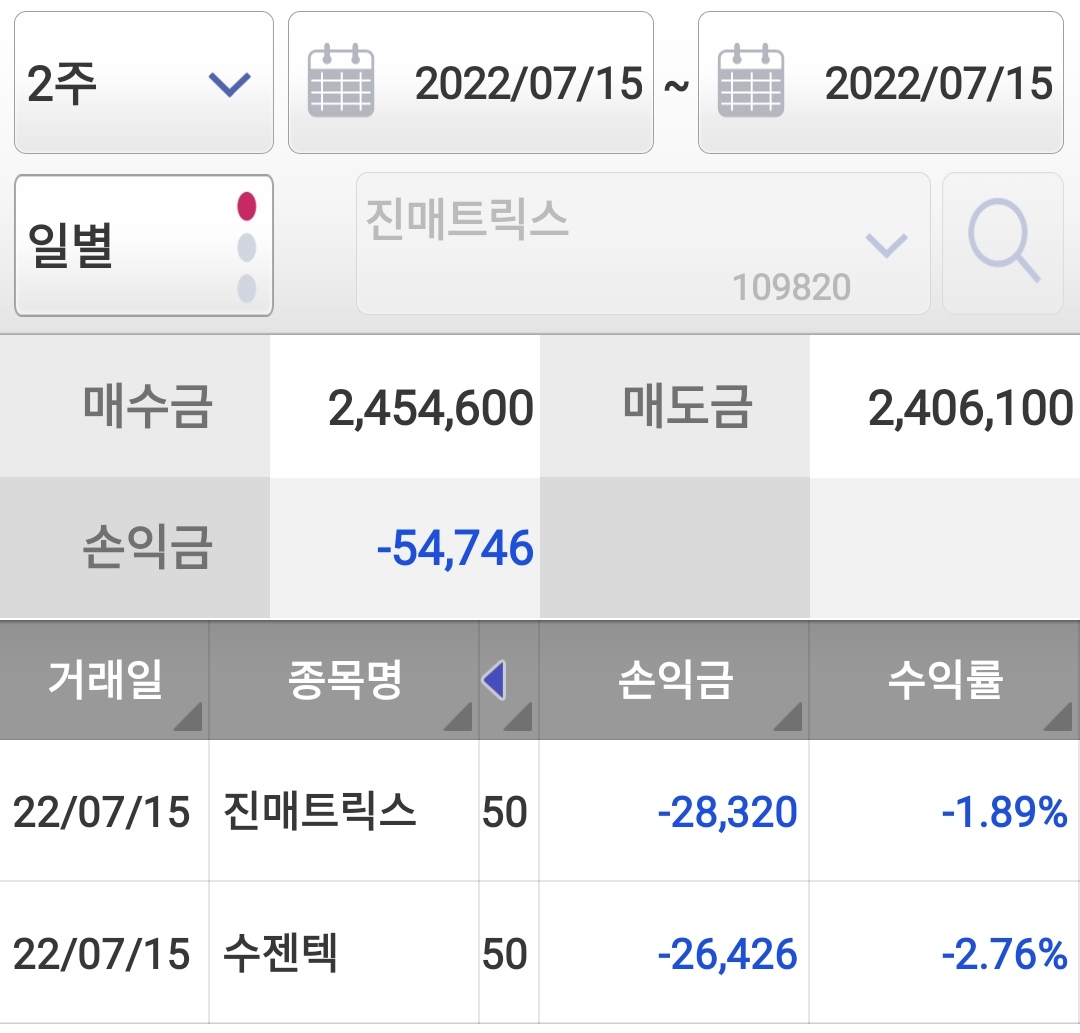Image resolution: width=1080 pixels, height=1033 pixels.
Task: Toggle the 일별 view selector
Action: pos(143,245)
